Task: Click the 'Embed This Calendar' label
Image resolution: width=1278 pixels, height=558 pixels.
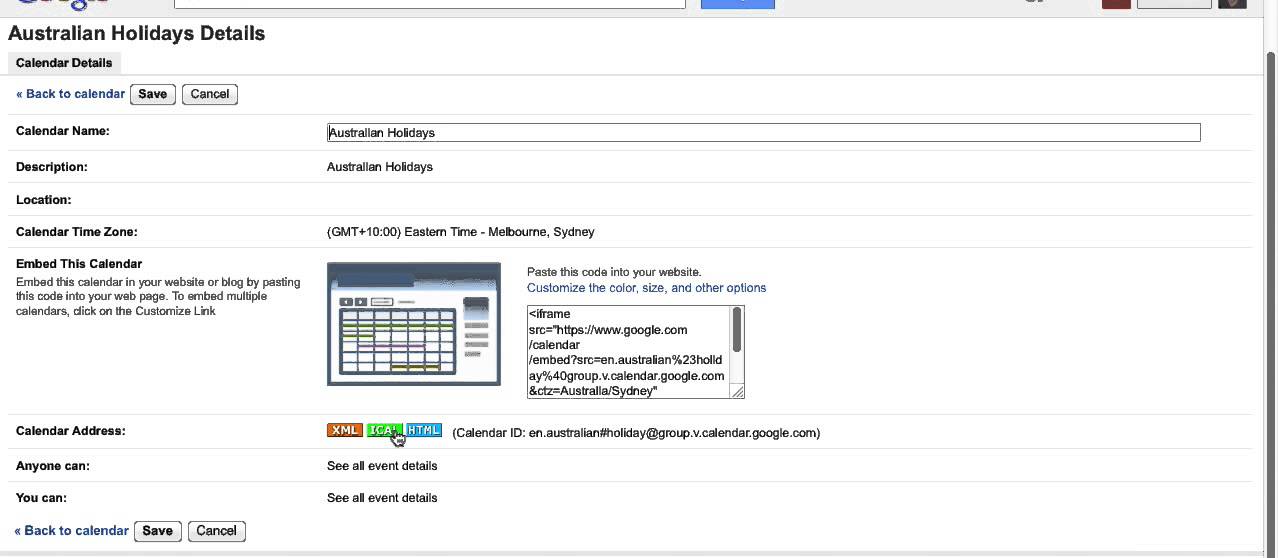Action: (79, 264)
